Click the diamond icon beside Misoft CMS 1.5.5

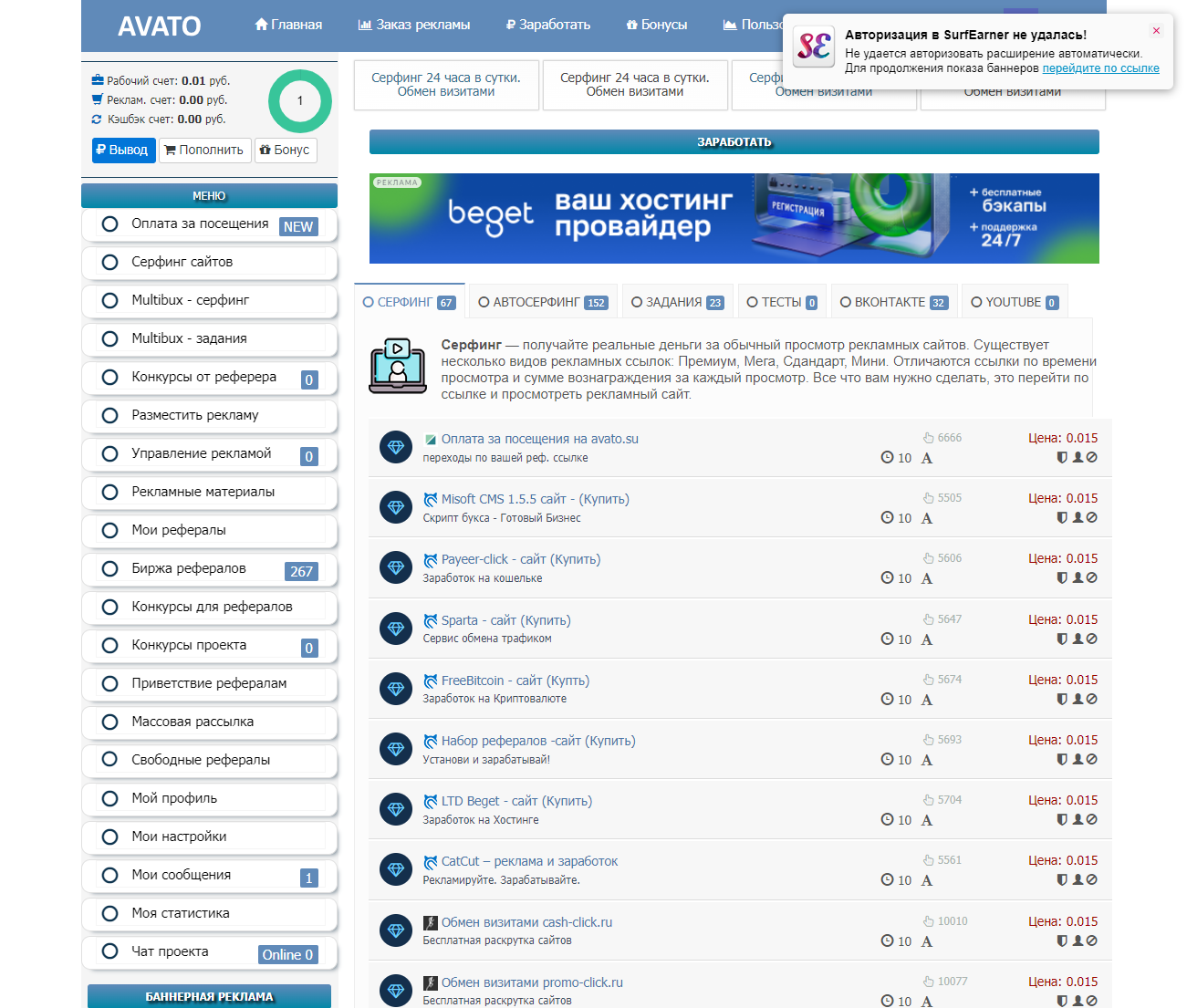click(x=396, y=507)
